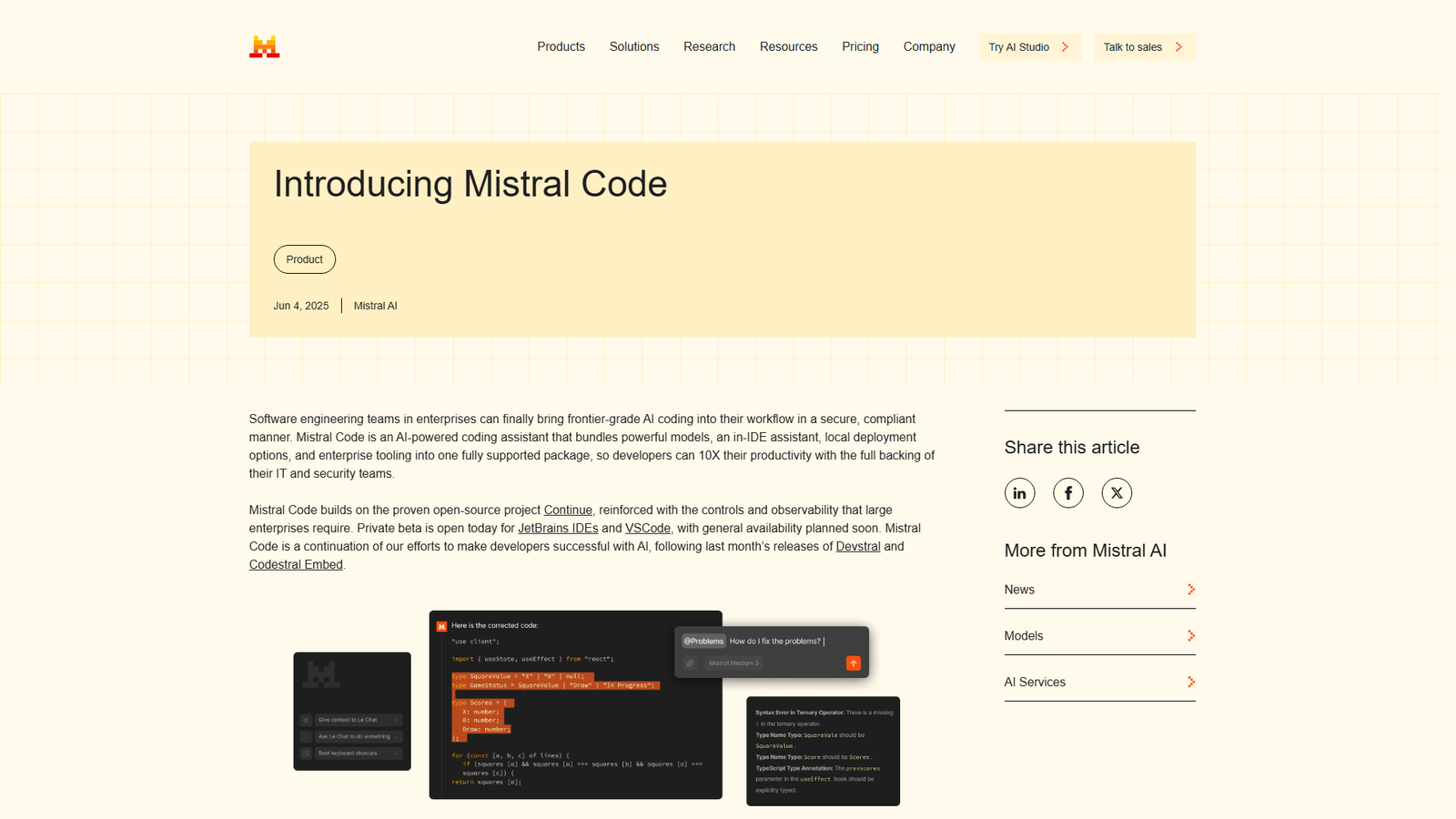This screenshot has height=819, width=1456.
Task: Click the Talk to sales button
Action: pyautogui.click(x=1143, y=46)
